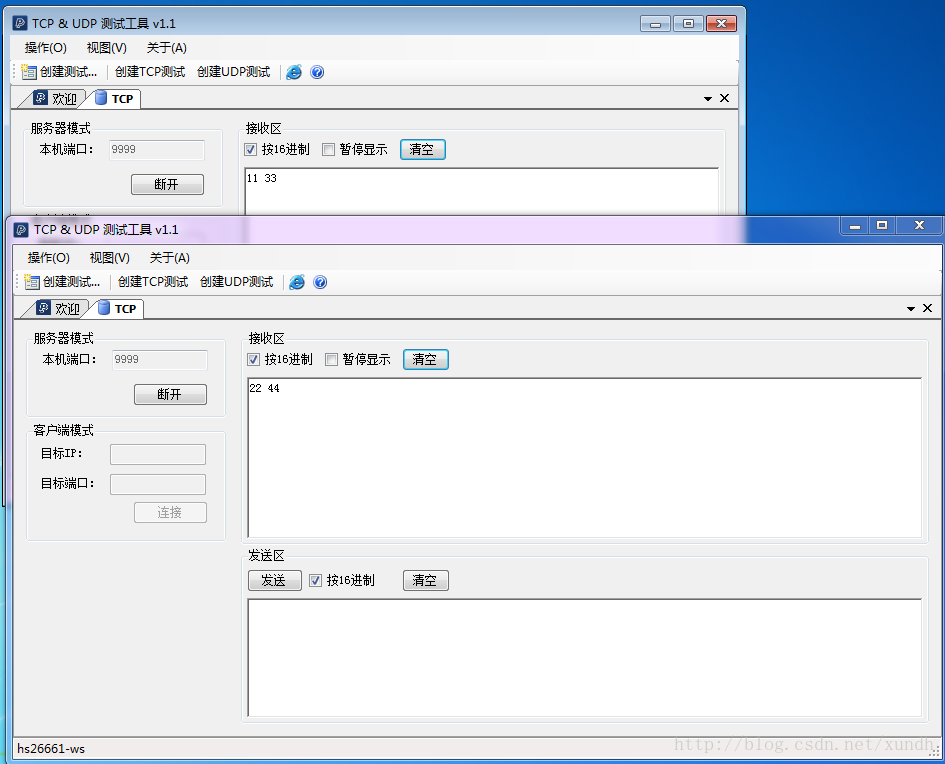
Task: Open 关于(A) menu in front window
Action: 170,258
